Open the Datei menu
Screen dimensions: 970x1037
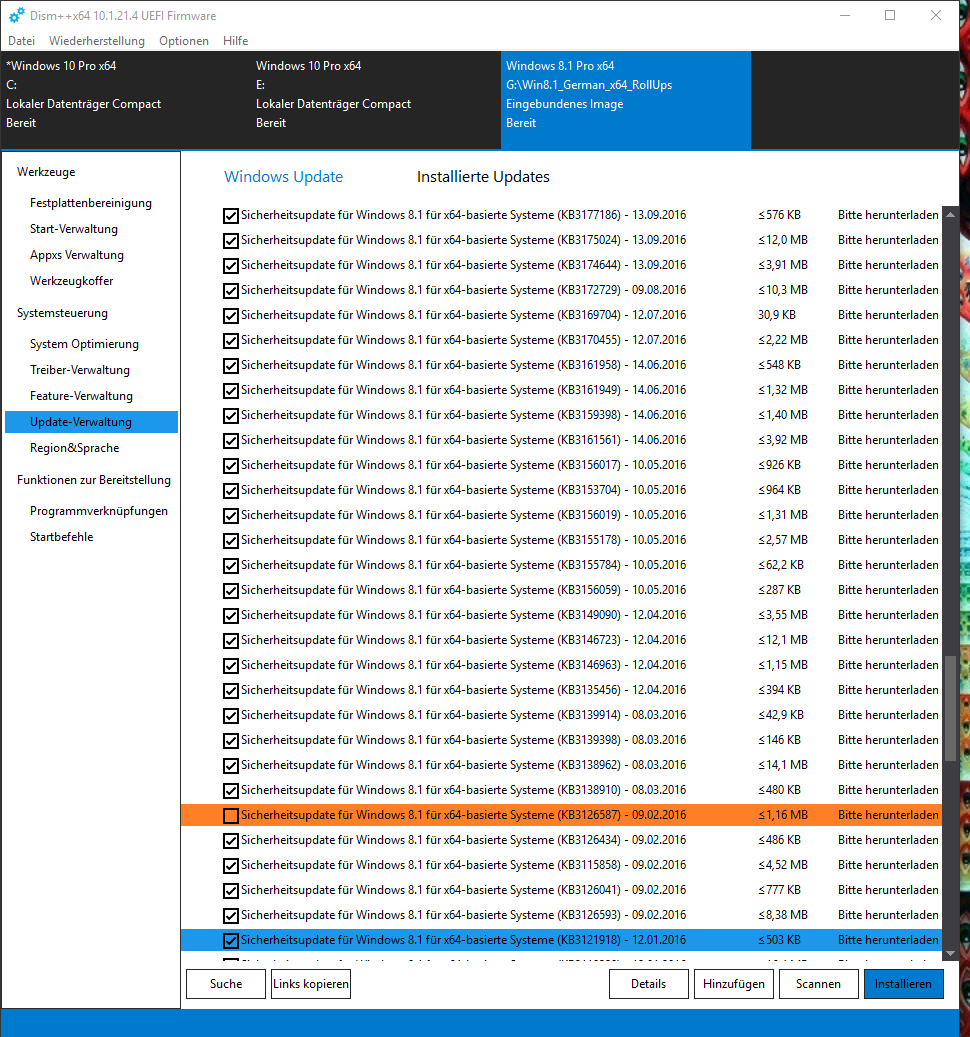coord(21,40)
